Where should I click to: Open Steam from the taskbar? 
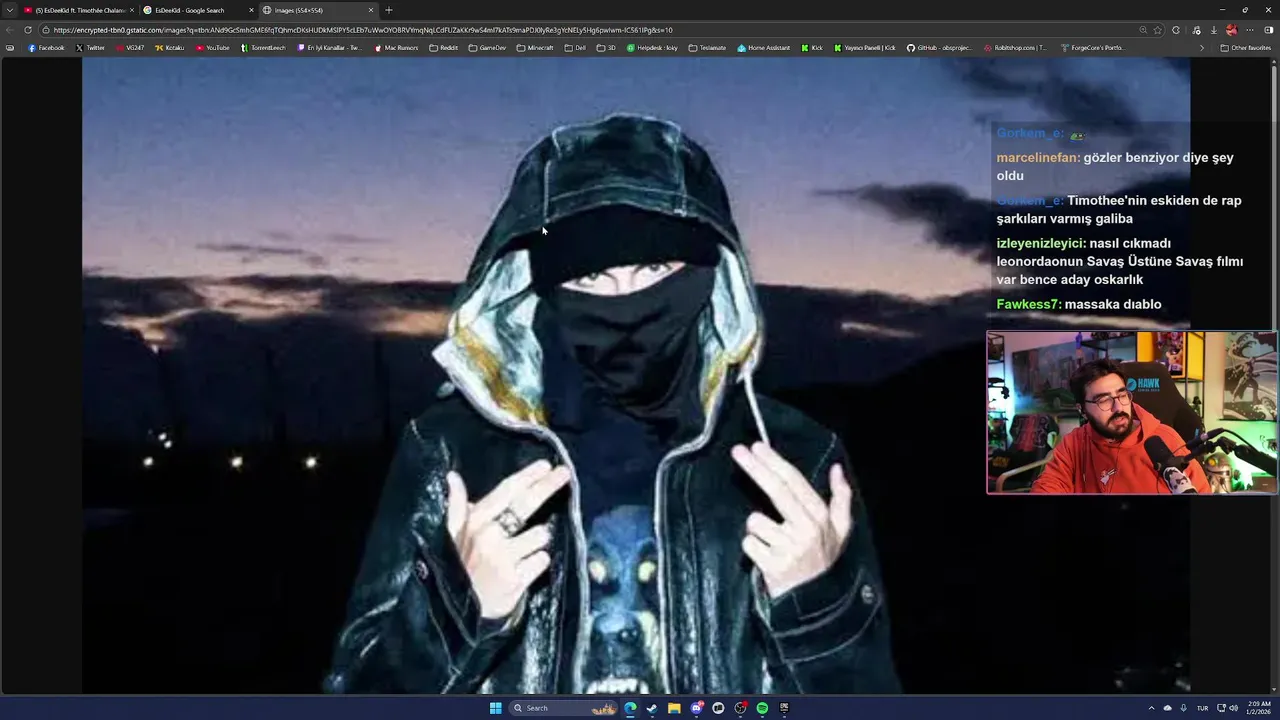click(x=652, y=708)
